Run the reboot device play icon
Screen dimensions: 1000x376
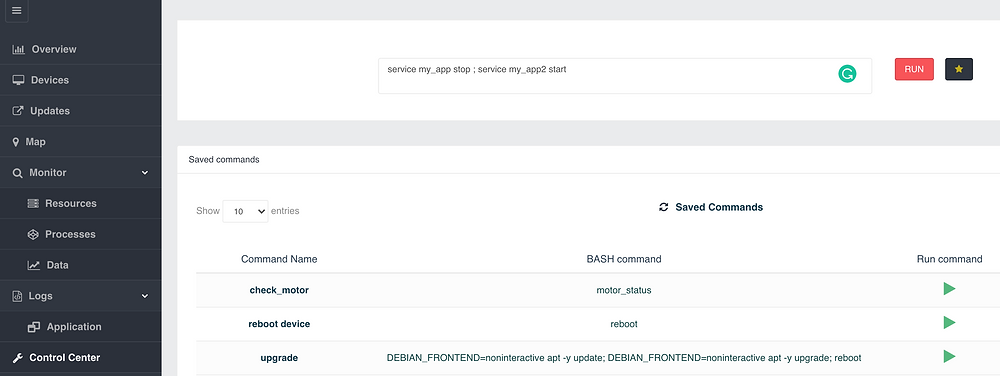(x=949, y=322)
